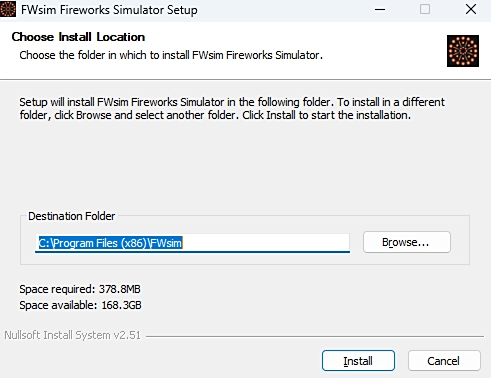Image resolution: width=491 pixels, height=378 pixels.
Task: Click the 'Space available: 168.3GB' label
Action: tap(80, 305)
